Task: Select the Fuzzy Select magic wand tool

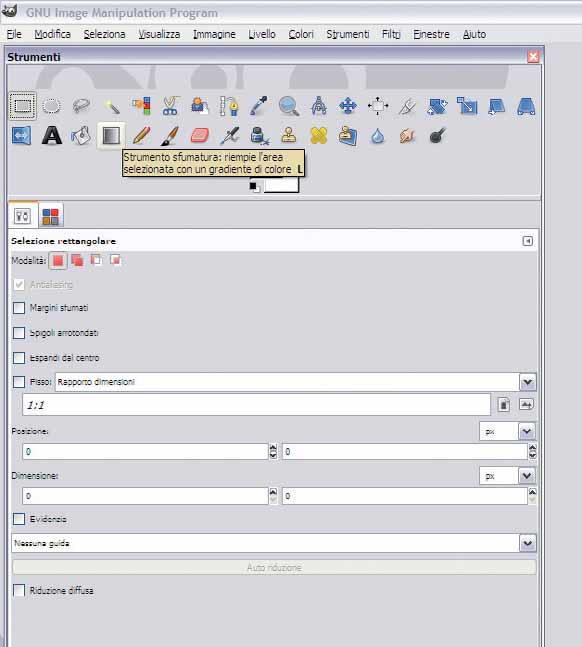Action: [111, 106]
